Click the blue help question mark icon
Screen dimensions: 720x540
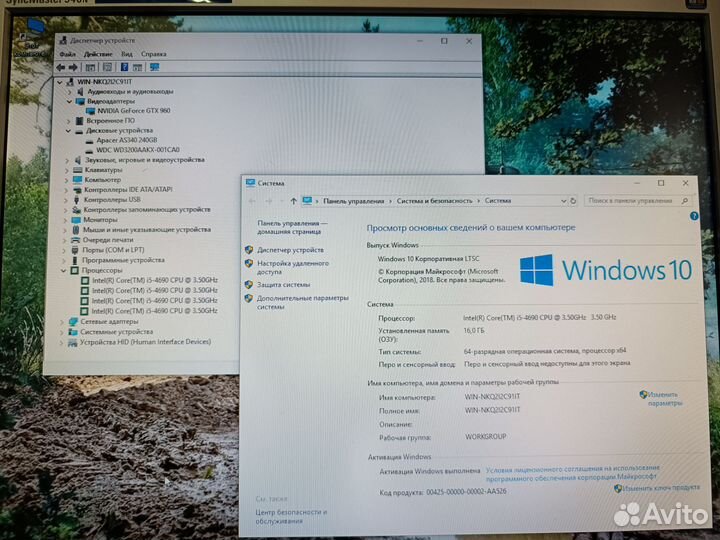point(694,216)
